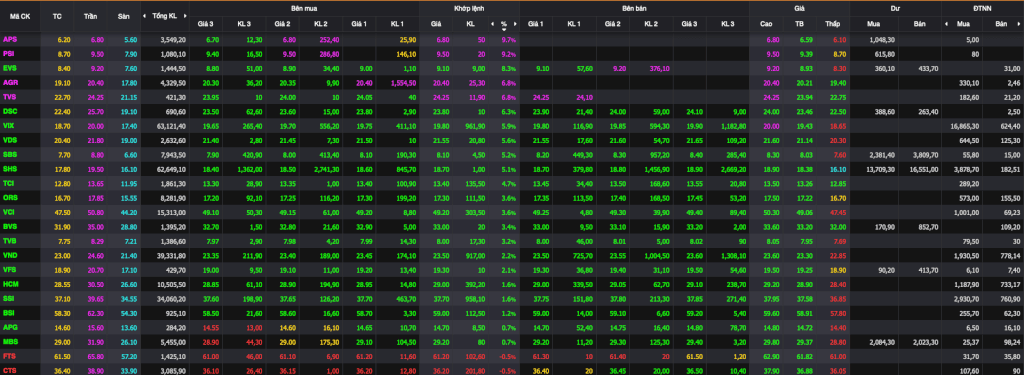
Task: Open the APS stock ticker
Action: pos(10,39)
